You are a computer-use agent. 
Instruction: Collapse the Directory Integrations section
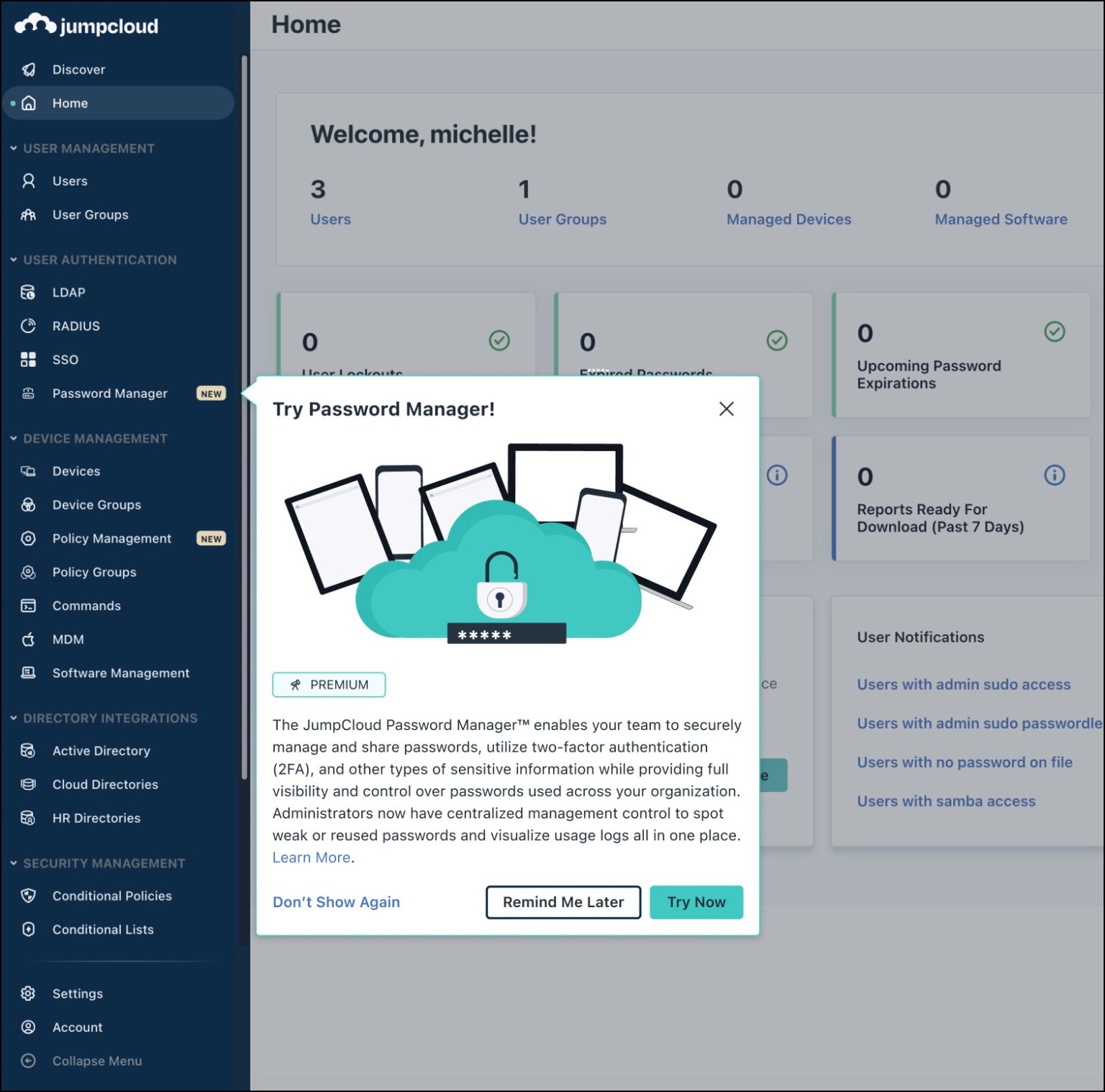tap(12, 718)
